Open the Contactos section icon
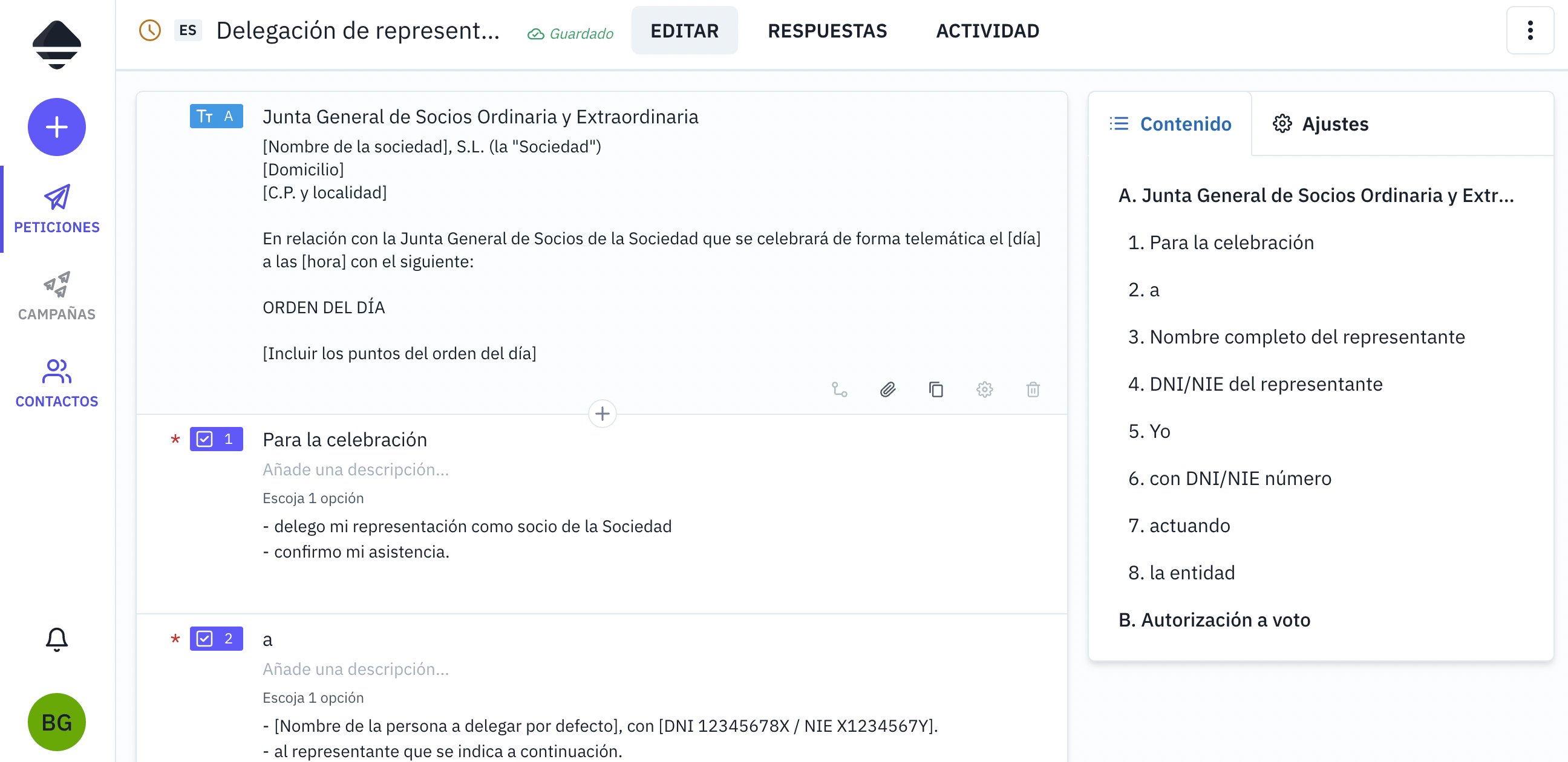The height and width of the screenshot is (762, 1568). tap(57, 373)
